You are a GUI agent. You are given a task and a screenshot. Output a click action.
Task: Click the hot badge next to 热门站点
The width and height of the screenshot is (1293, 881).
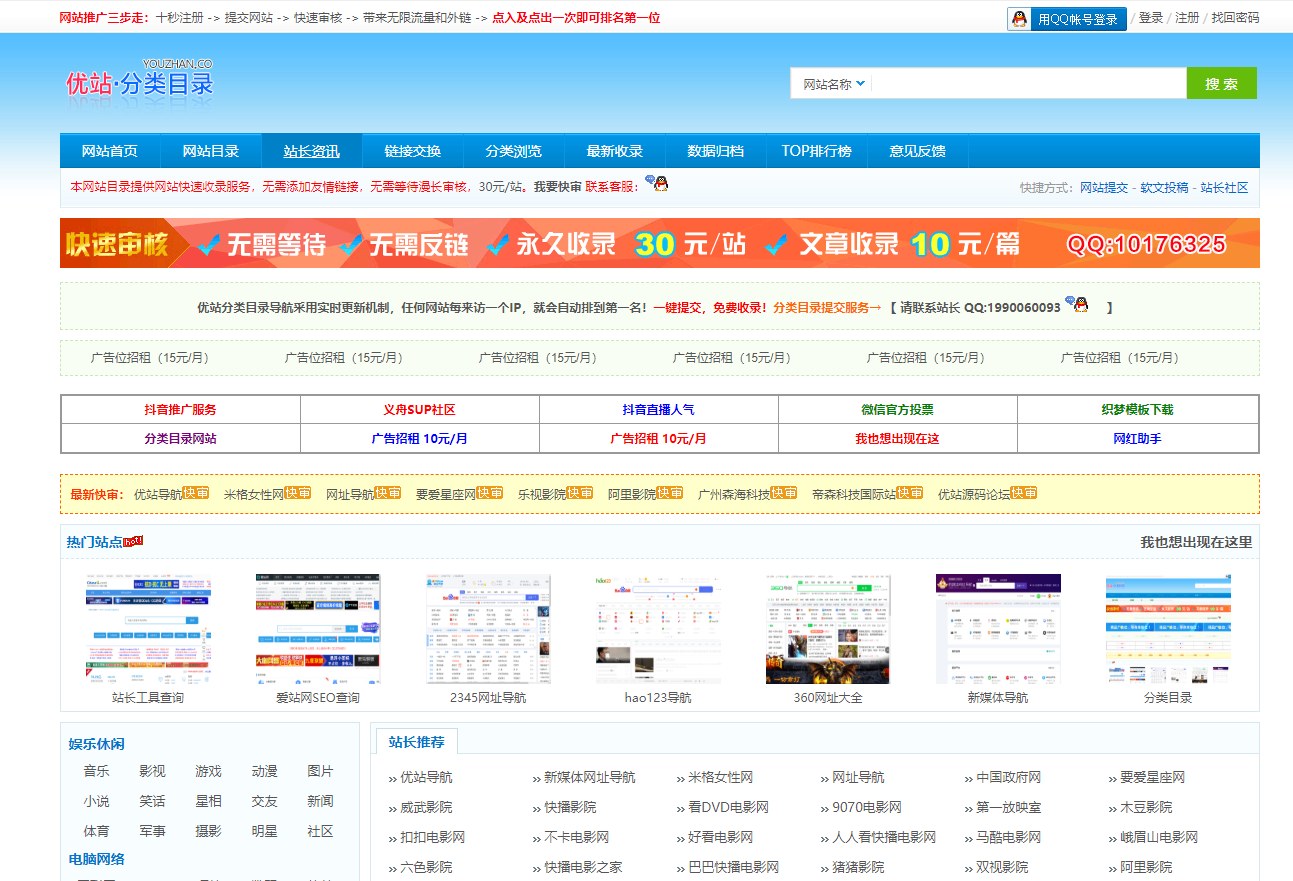pos(134,541)
